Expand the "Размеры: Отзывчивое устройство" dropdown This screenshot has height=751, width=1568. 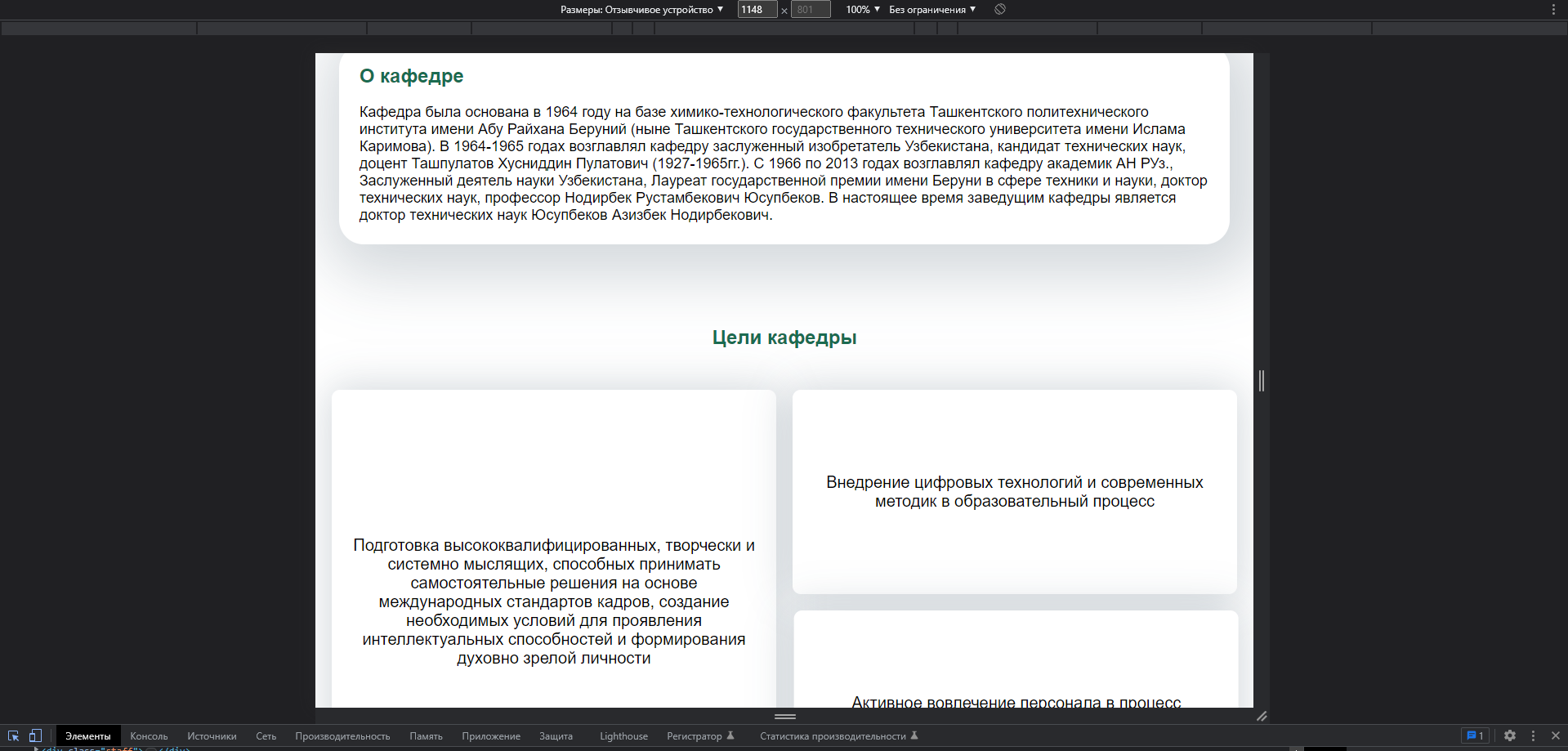[642, 10]
